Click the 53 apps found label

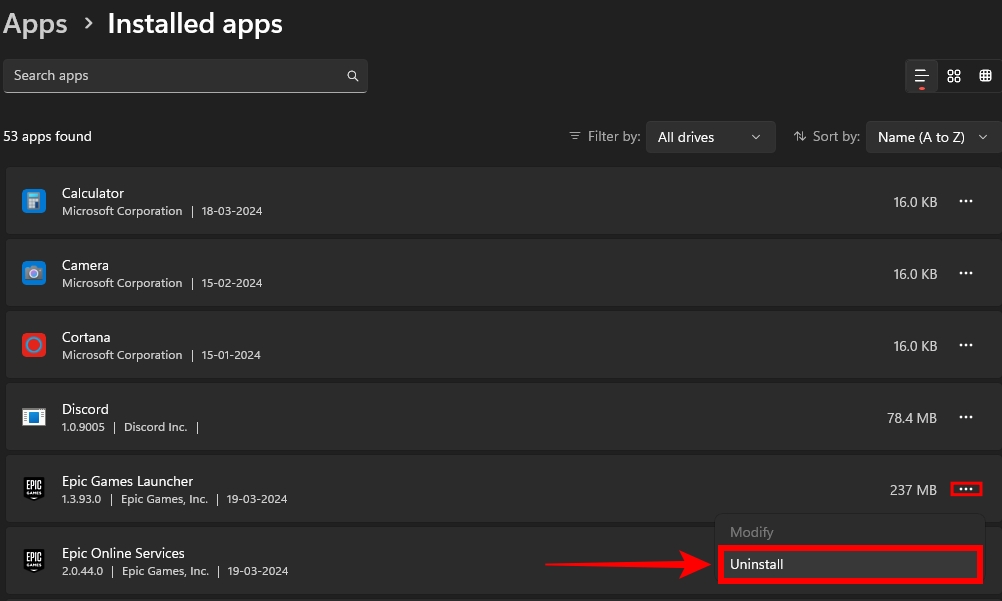47,136
